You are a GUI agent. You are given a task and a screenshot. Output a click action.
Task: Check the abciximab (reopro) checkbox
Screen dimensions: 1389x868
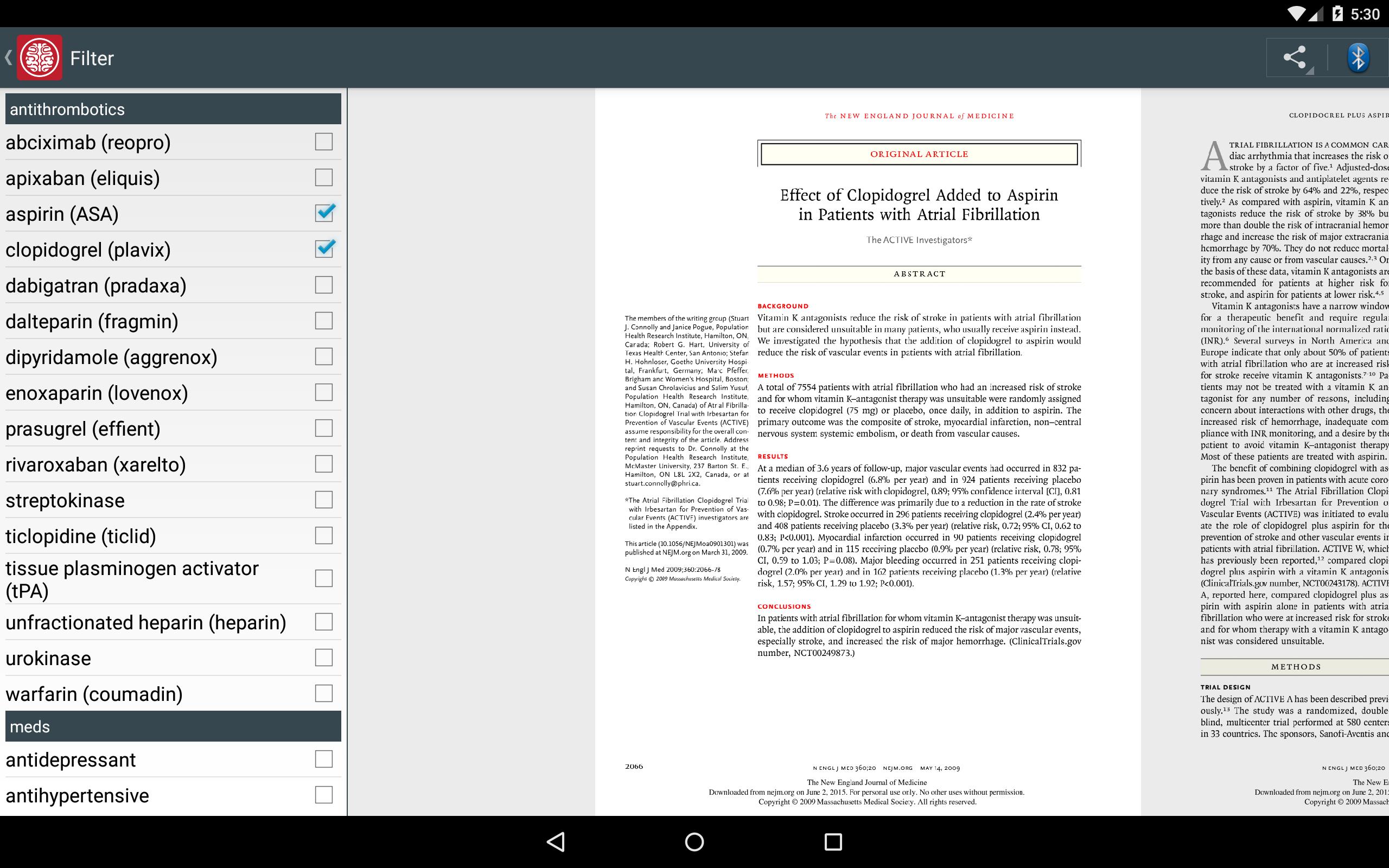click(324, 142)
